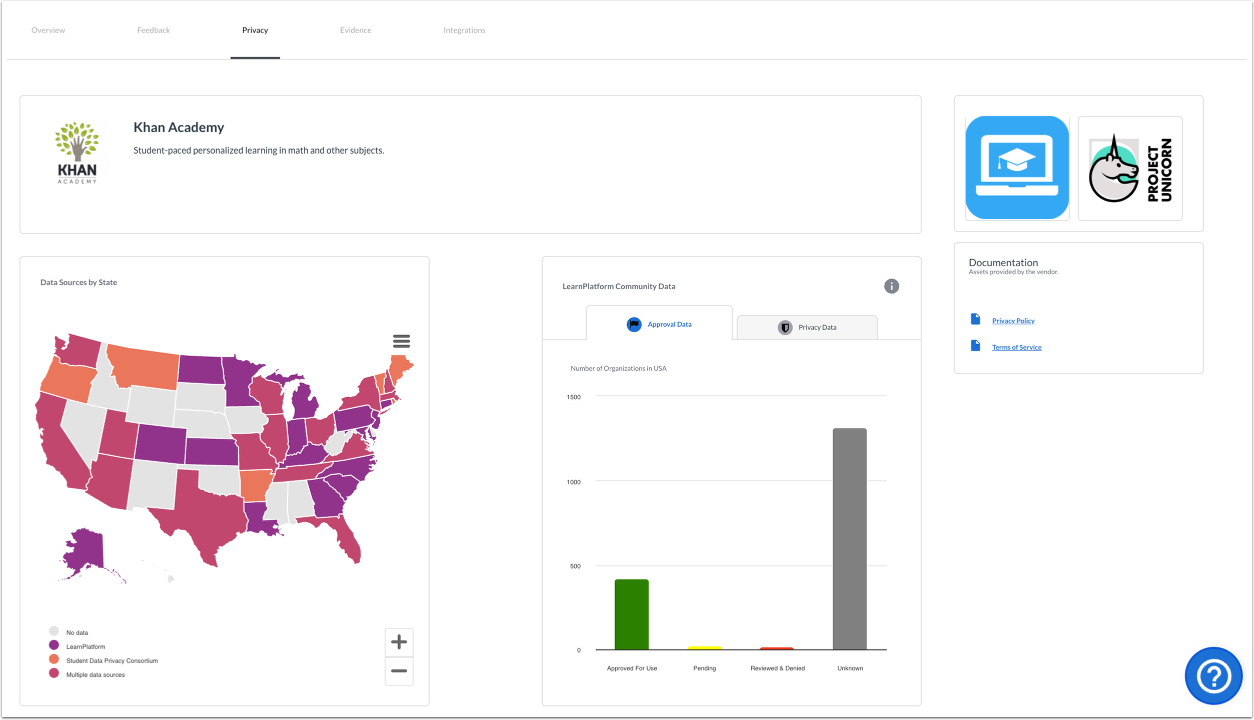Open the help widget in the corner
1254x720 pixels.
1213,676
